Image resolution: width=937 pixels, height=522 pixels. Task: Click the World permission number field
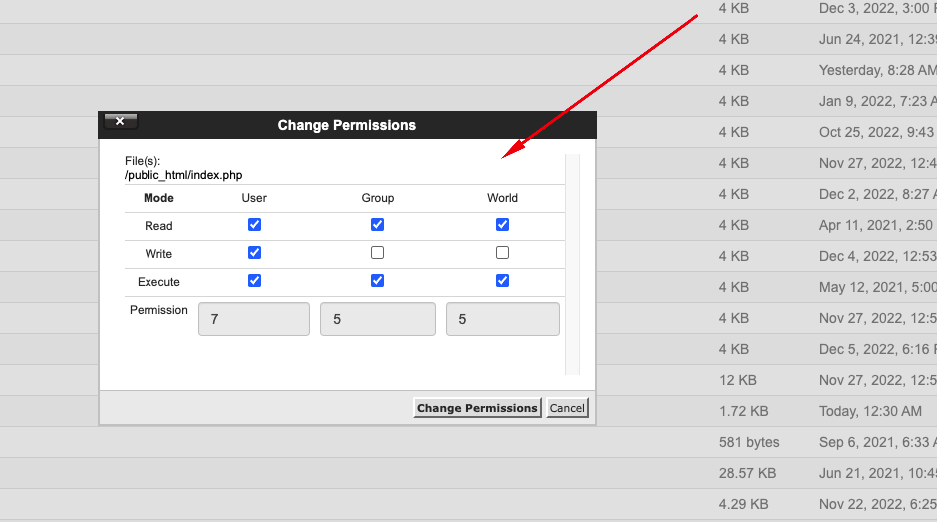pos(503,319)
